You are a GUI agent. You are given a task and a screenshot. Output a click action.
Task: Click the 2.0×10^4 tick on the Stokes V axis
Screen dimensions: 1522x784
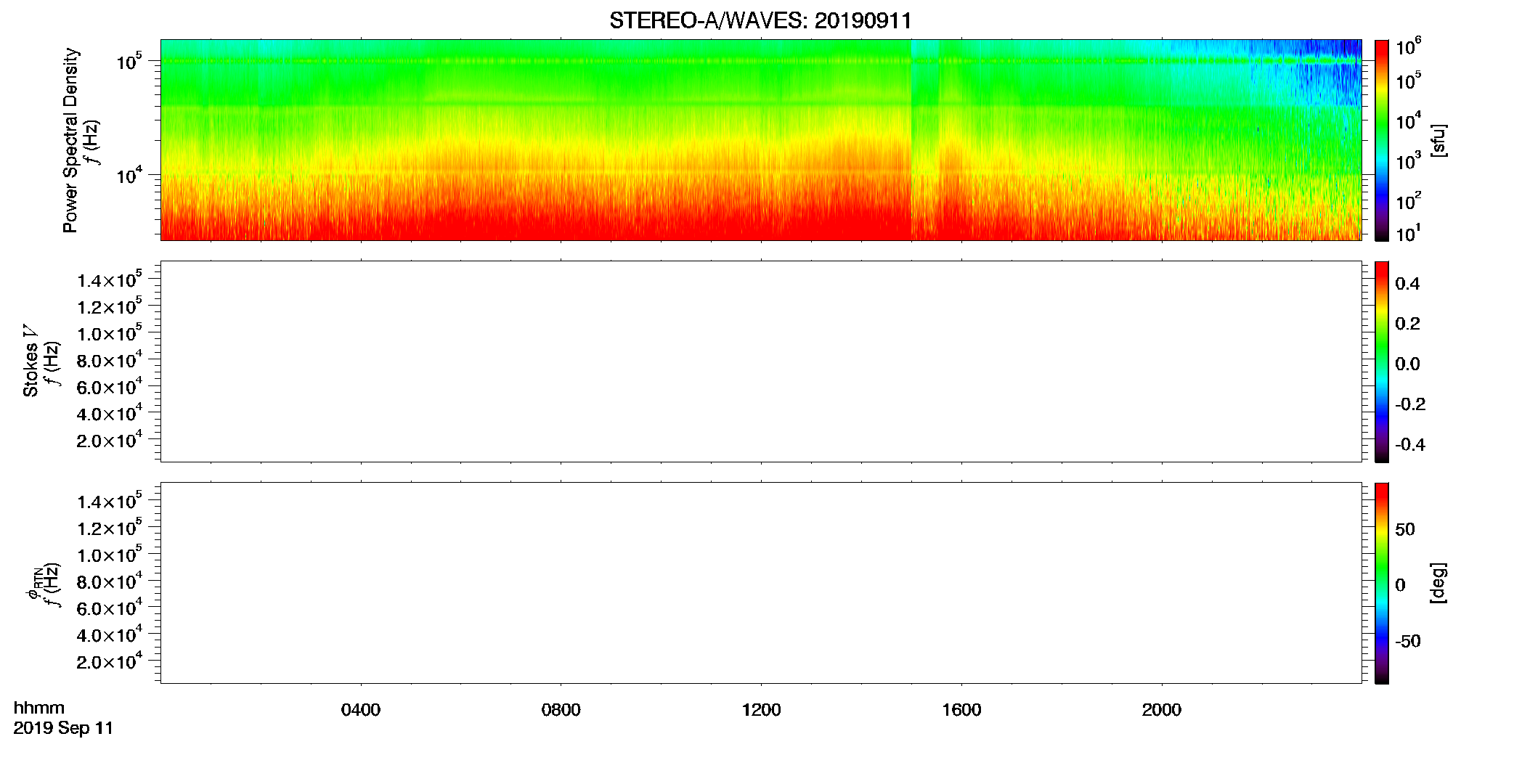110,440
